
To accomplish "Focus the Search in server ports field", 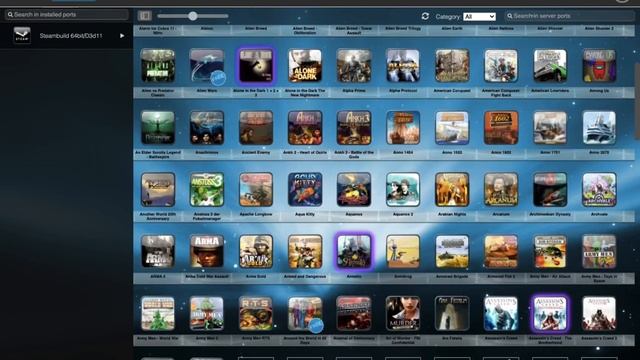I will point(569,16).
